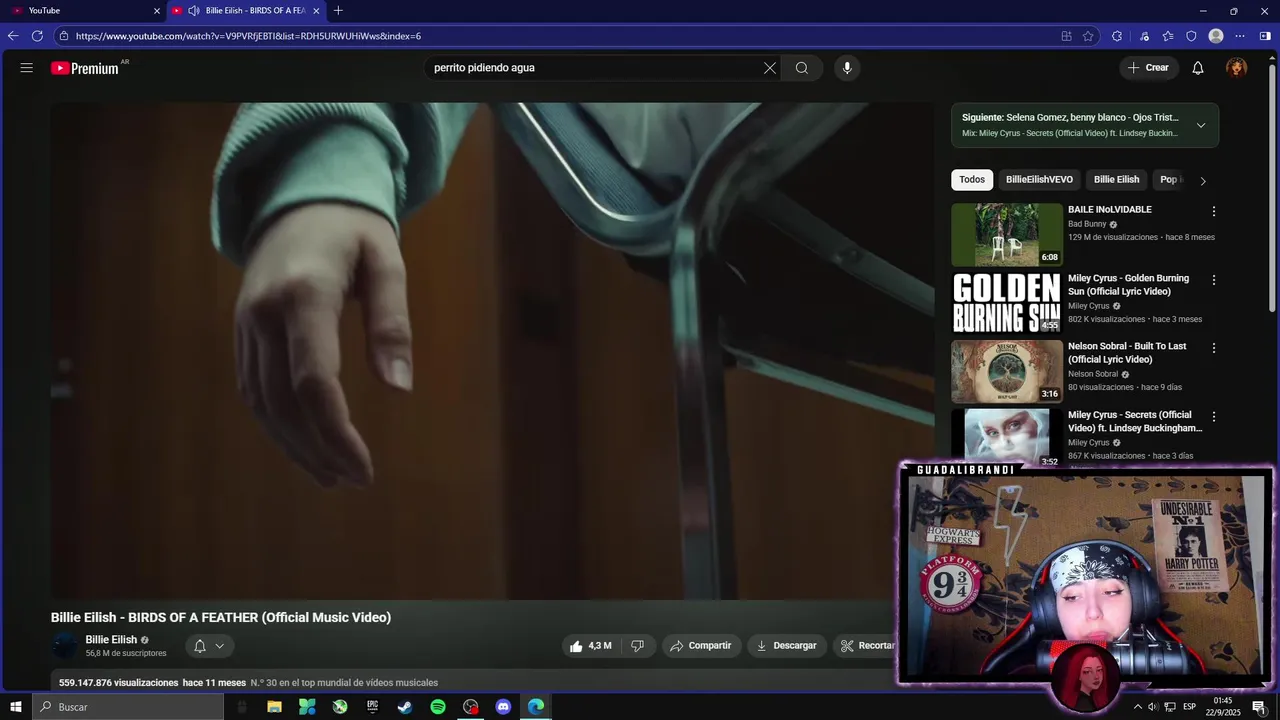Click the Crear button

[1148, 68]
